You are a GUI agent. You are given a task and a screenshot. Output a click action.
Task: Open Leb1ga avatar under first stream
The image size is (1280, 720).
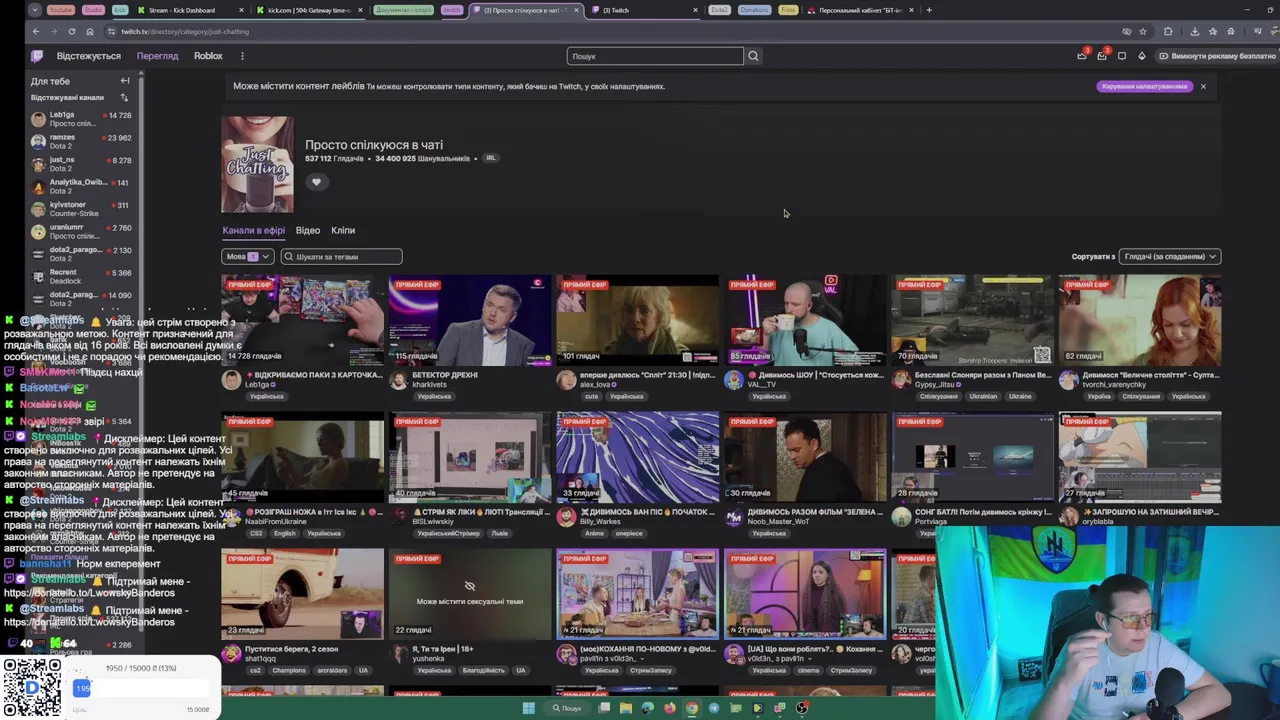tap(232, 380)
